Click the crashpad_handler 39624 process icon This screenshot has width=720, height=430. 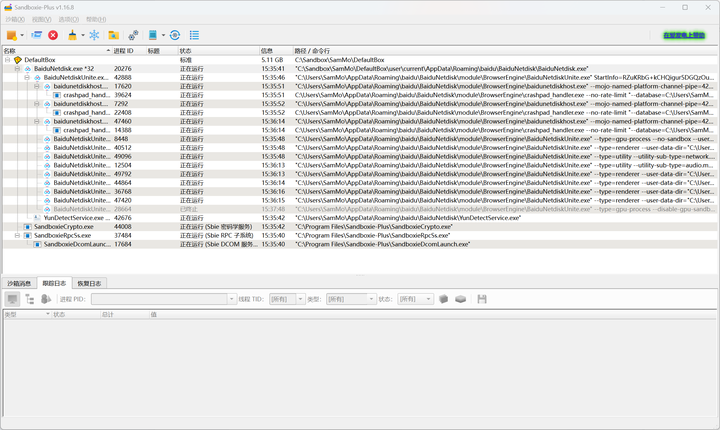click(57, 95)
